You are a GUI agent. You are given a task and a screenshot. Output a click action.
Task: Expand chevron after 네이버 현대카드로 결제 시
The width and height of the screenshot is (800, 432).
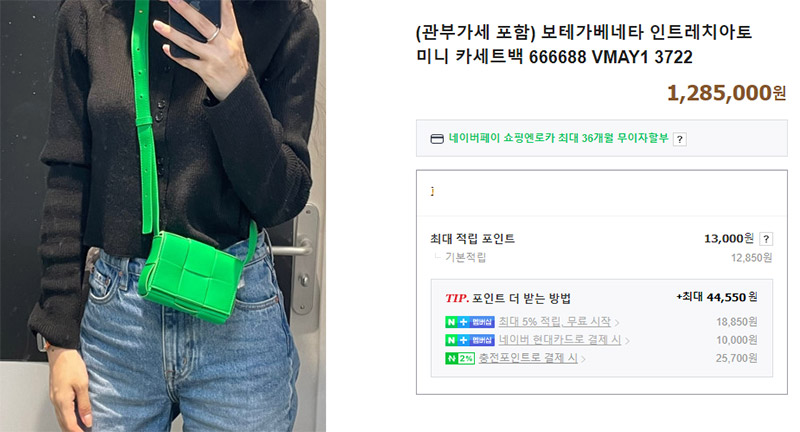pyautogui.click(x=627, y=341)
